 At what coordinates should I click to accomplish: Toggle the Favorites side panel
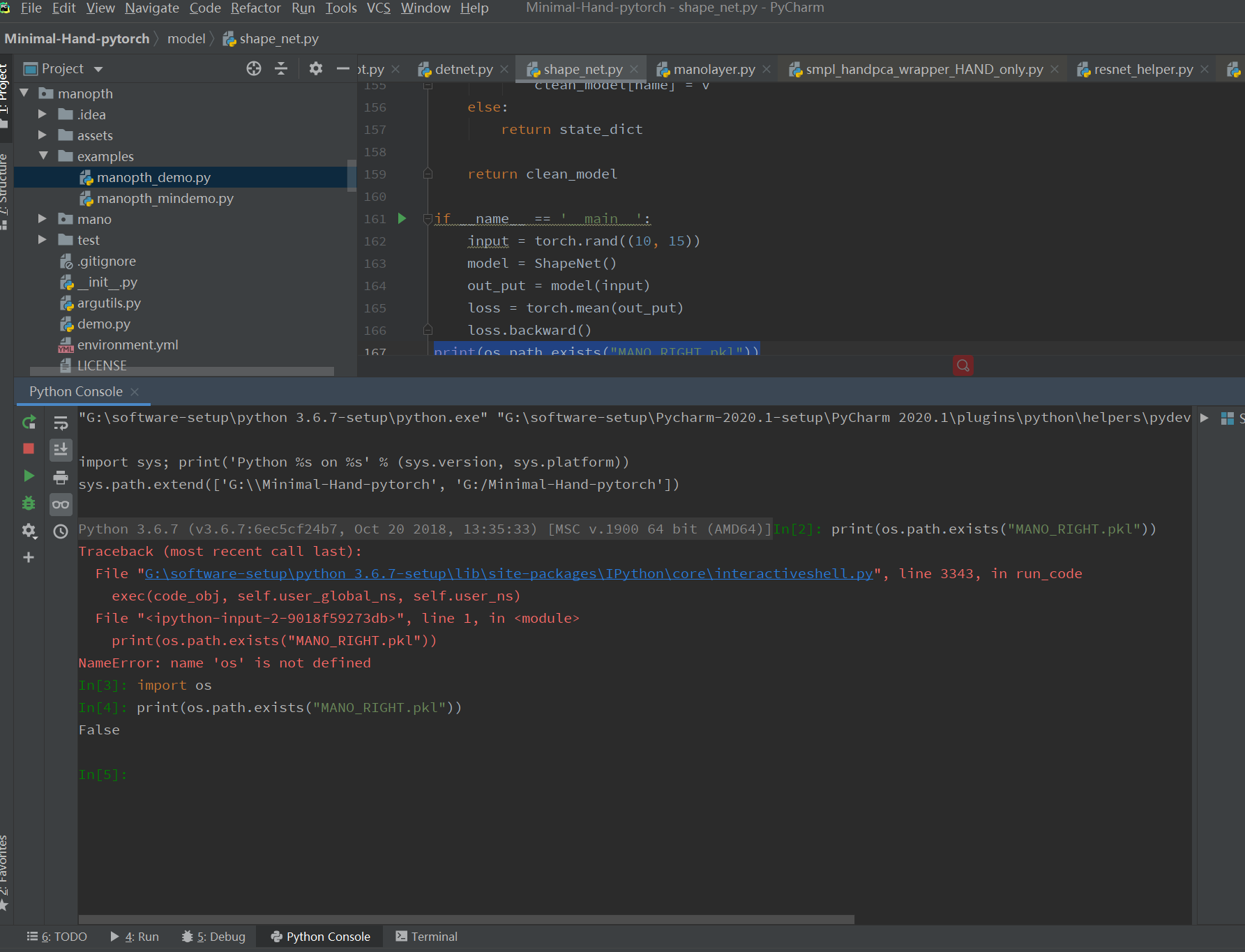coord(5,873)
